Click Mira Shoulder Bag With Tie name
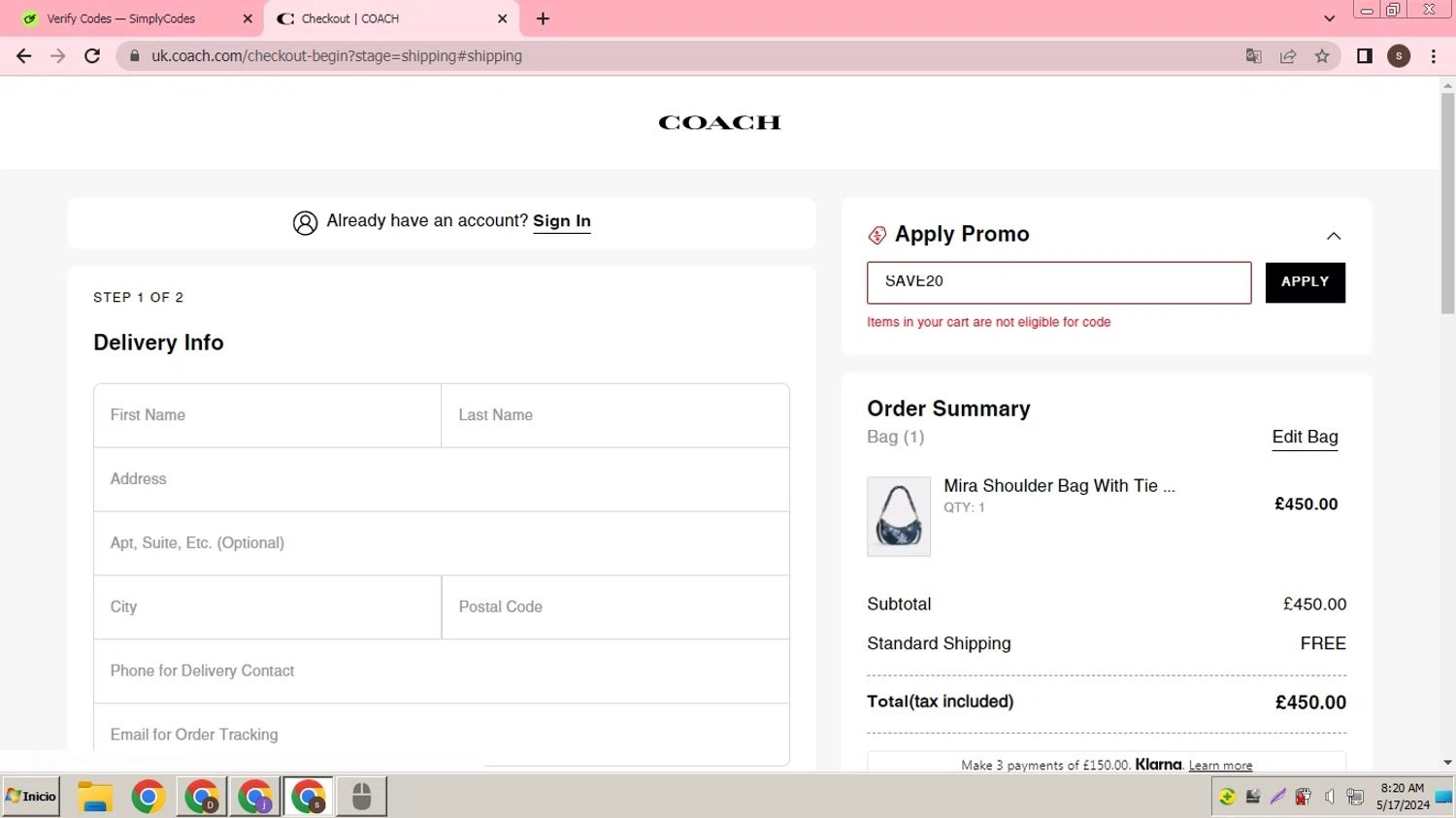This screenshot has height=818, width=1456. [x=1059, y=486]
